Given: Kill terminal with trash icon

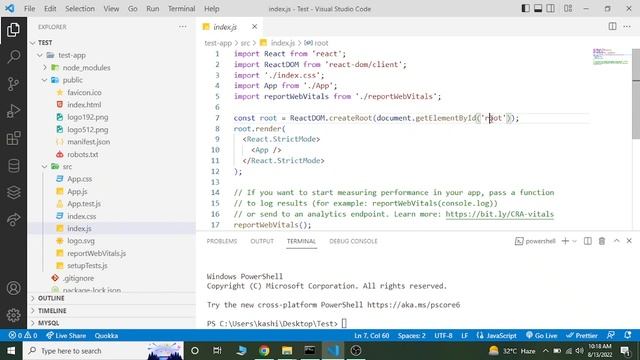Looking at the screenshot, I should [x=602, y=241].
